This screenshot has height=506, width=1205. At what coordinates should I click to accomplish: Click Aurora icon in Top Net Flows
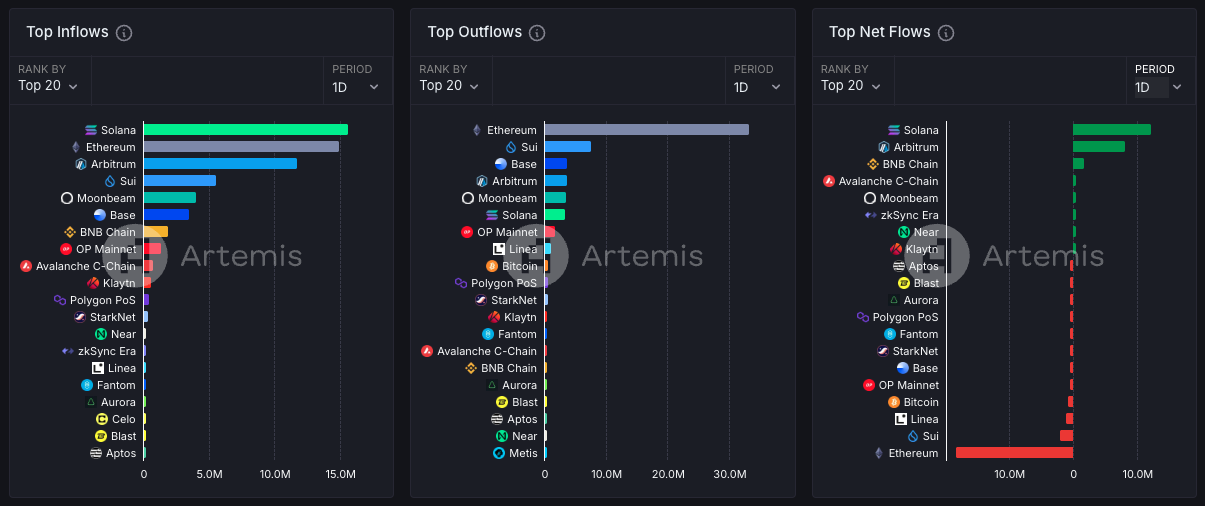coord(894,300)
